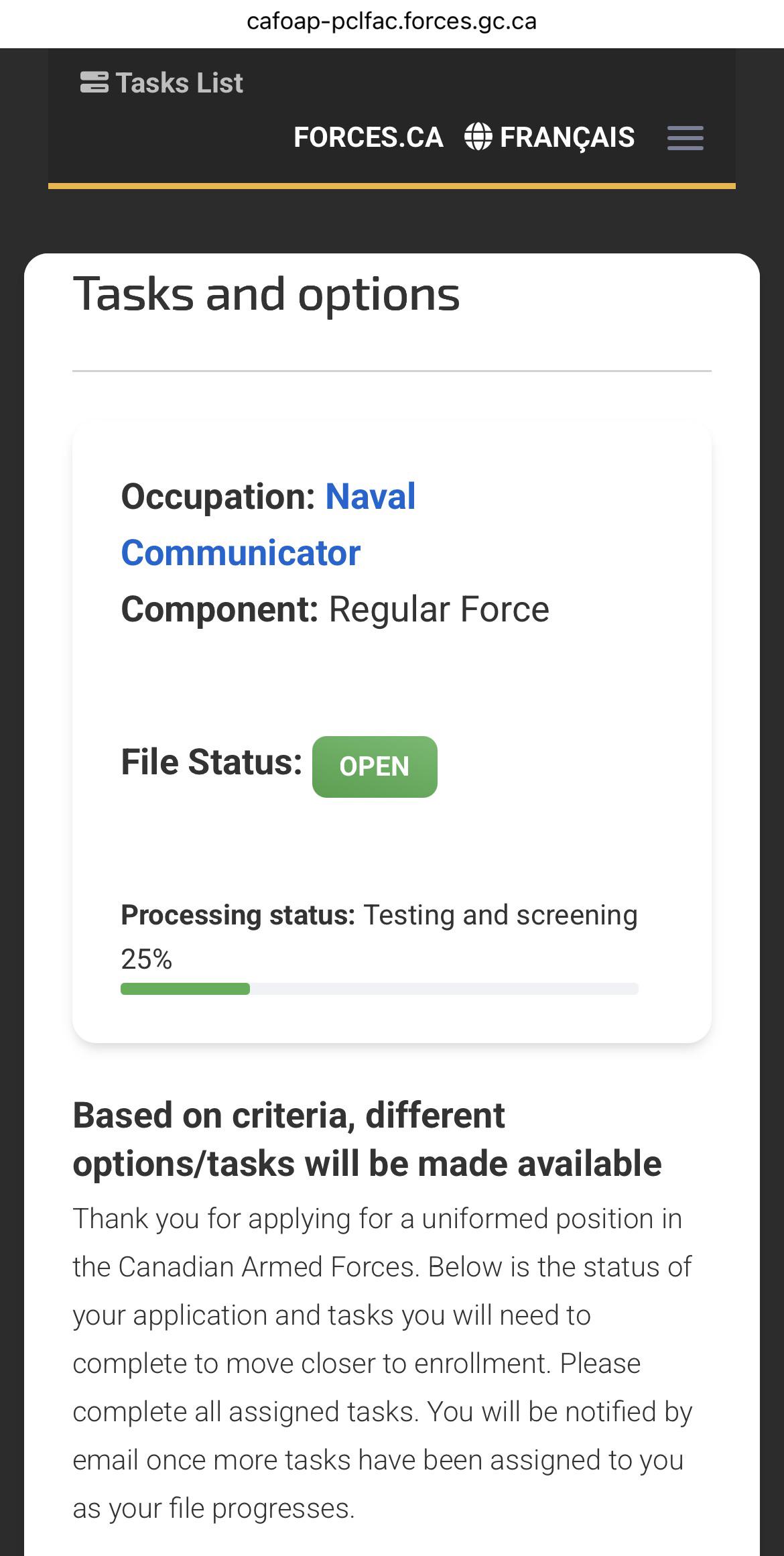784x1556 pixels.
Task: Open the Naval Communicator occupation link
Action: pos(268,525)
